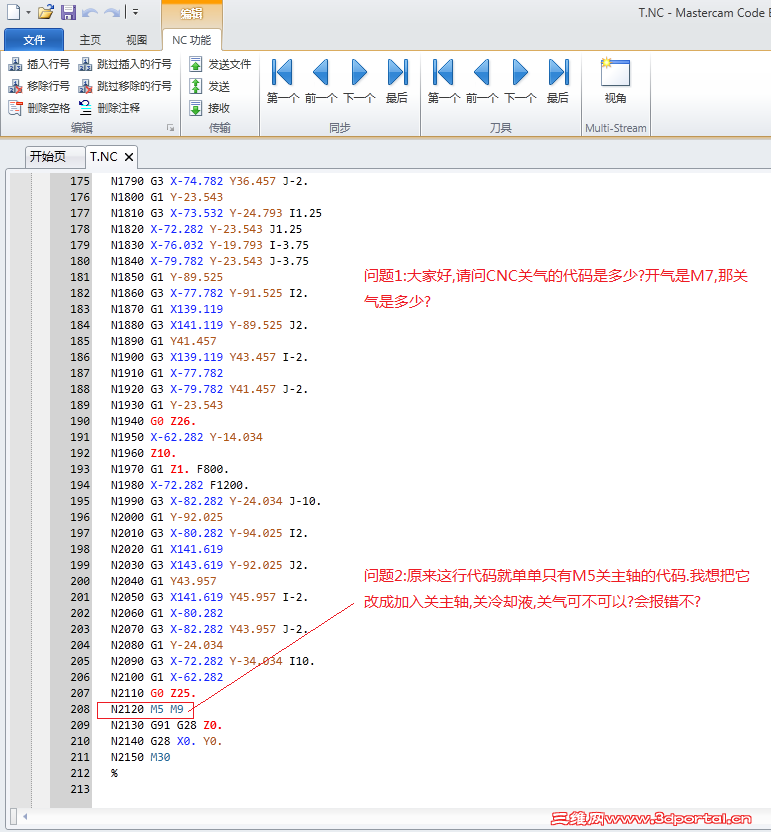
Task: Go to 前一个 tool in the 刀具 group
Action: [482, 81]
